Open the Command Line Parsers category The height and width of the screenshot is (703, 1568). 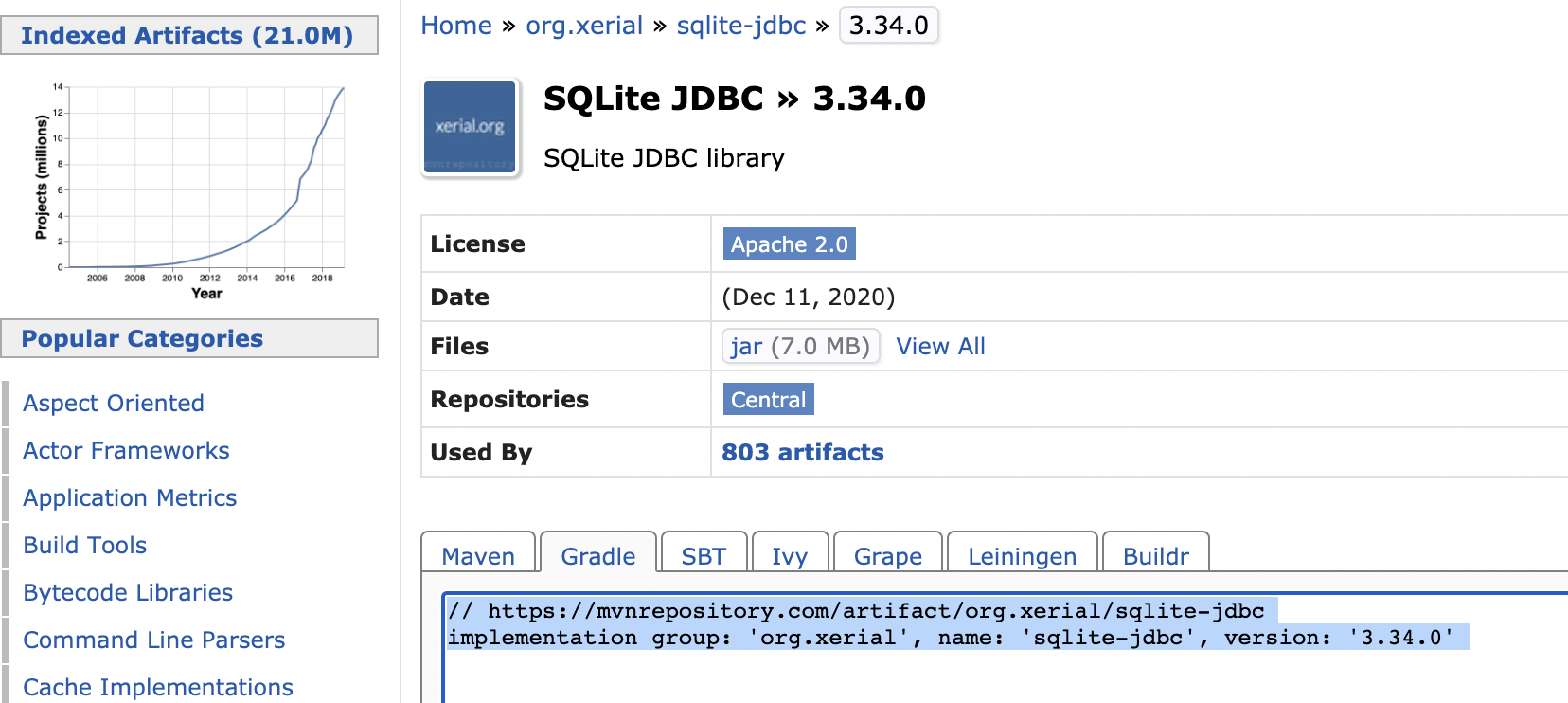(x=153, y=640)
